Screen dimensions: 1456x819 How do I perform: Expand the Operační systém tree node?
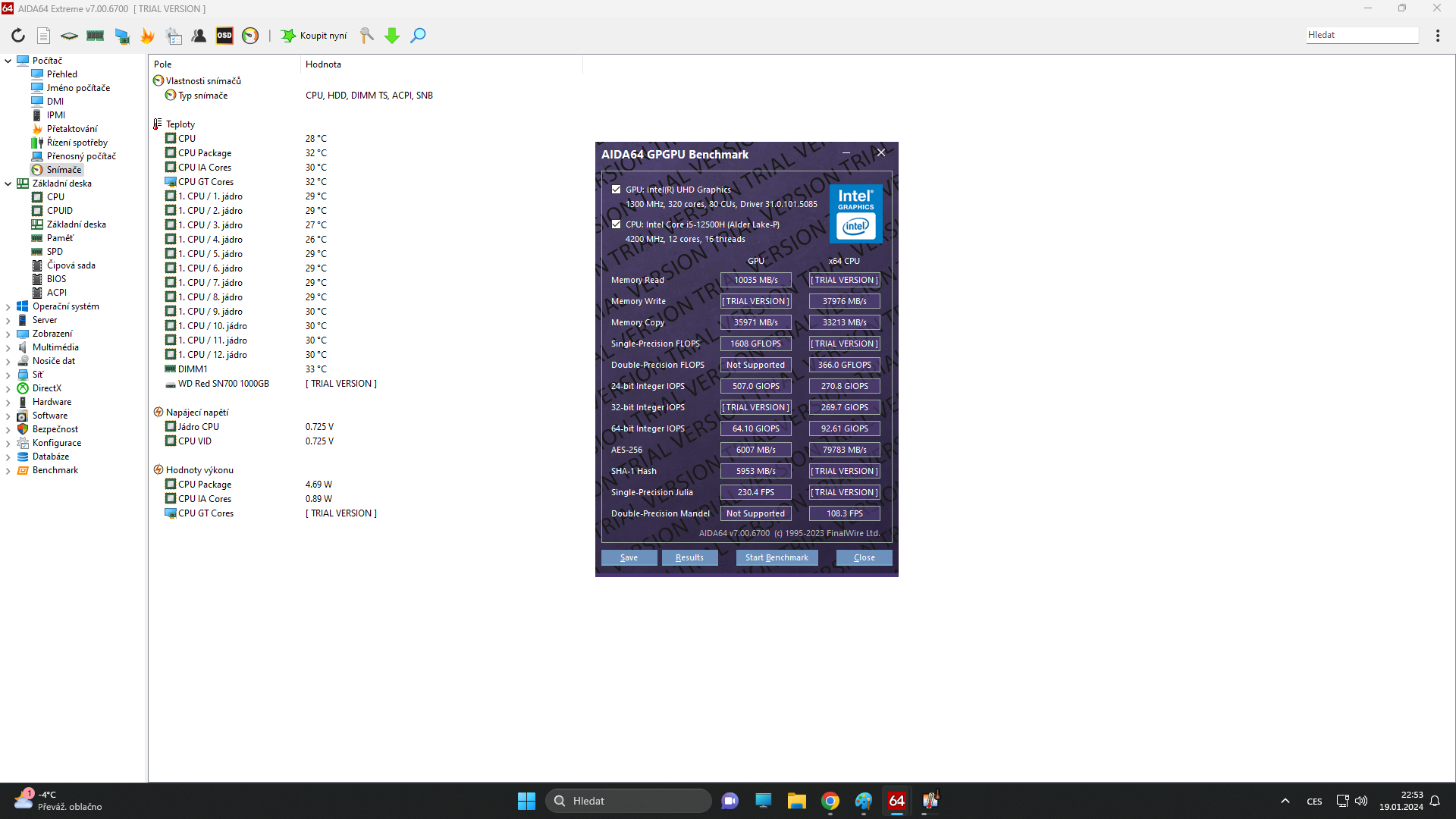click(8, 307)
